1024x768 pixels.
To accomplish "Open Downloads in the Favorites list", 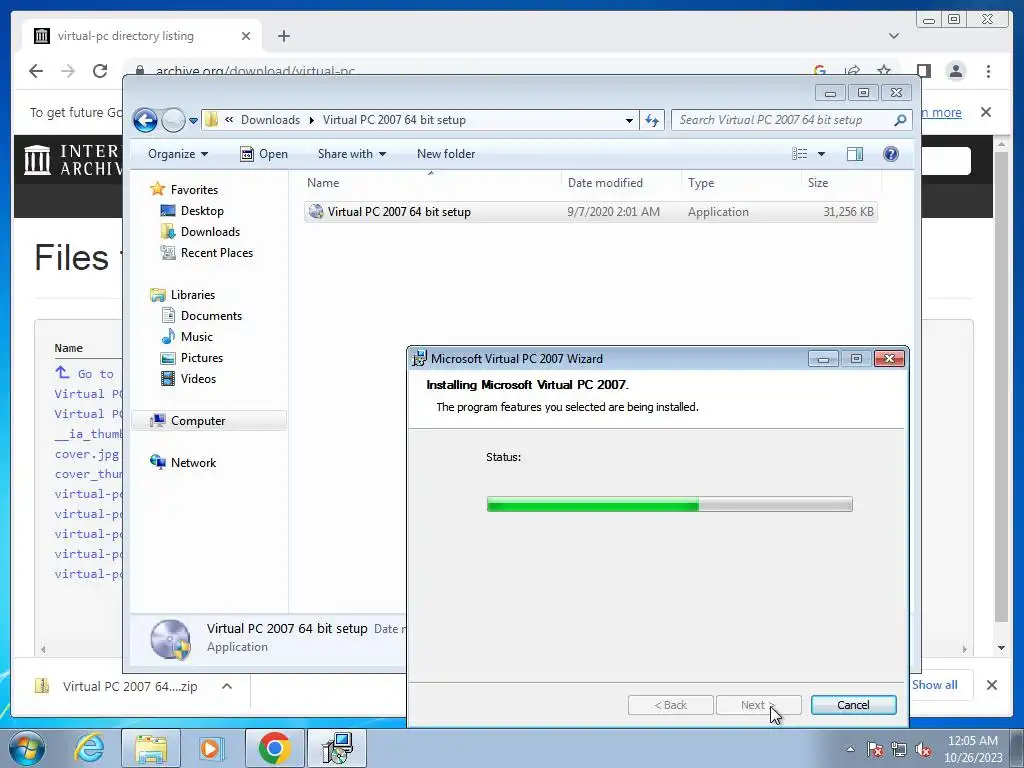I will click(210, 232).
